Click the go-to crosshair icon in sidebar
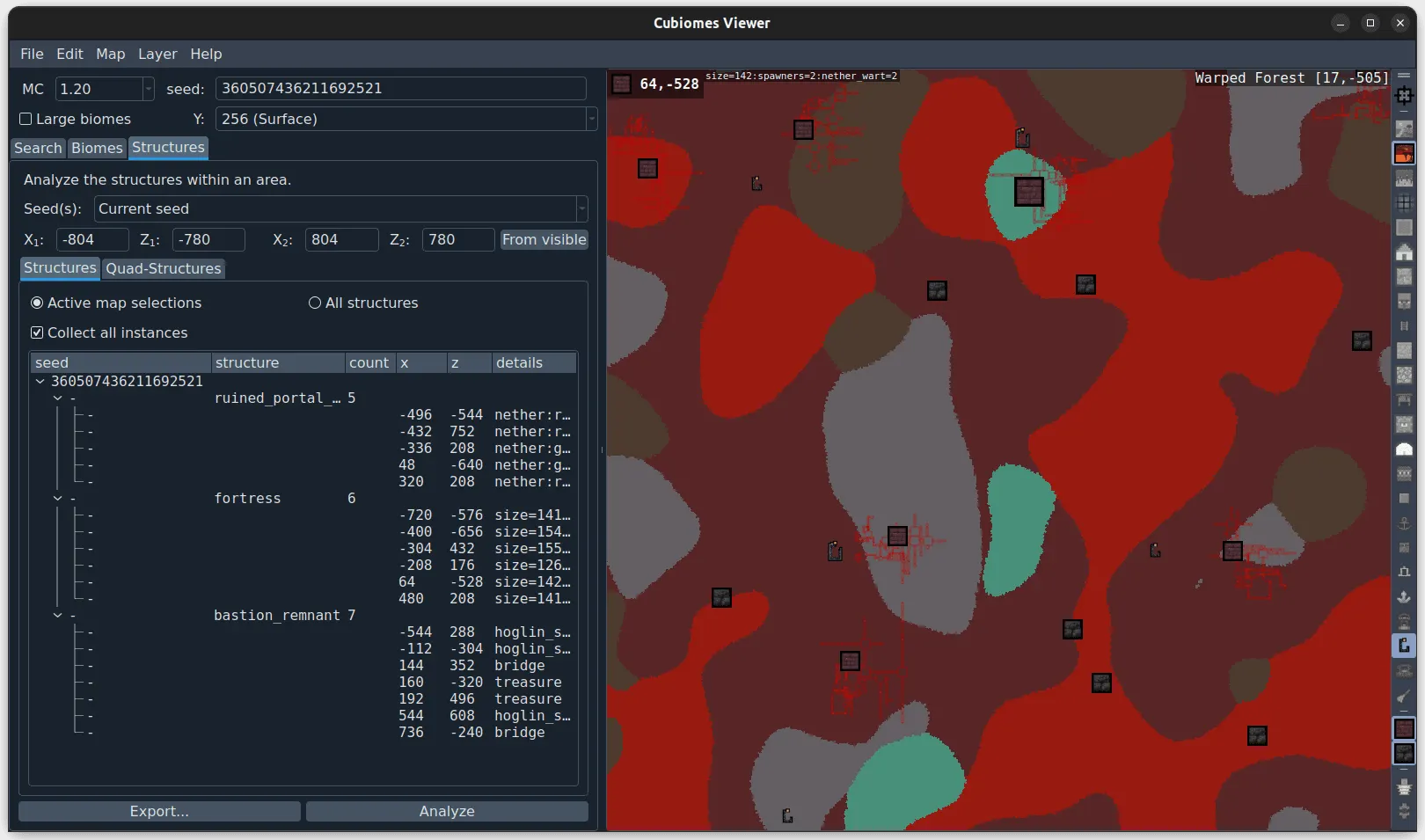Viewport: 1425px width, 840px height. pyautogui.click(x=1404, y=95)
